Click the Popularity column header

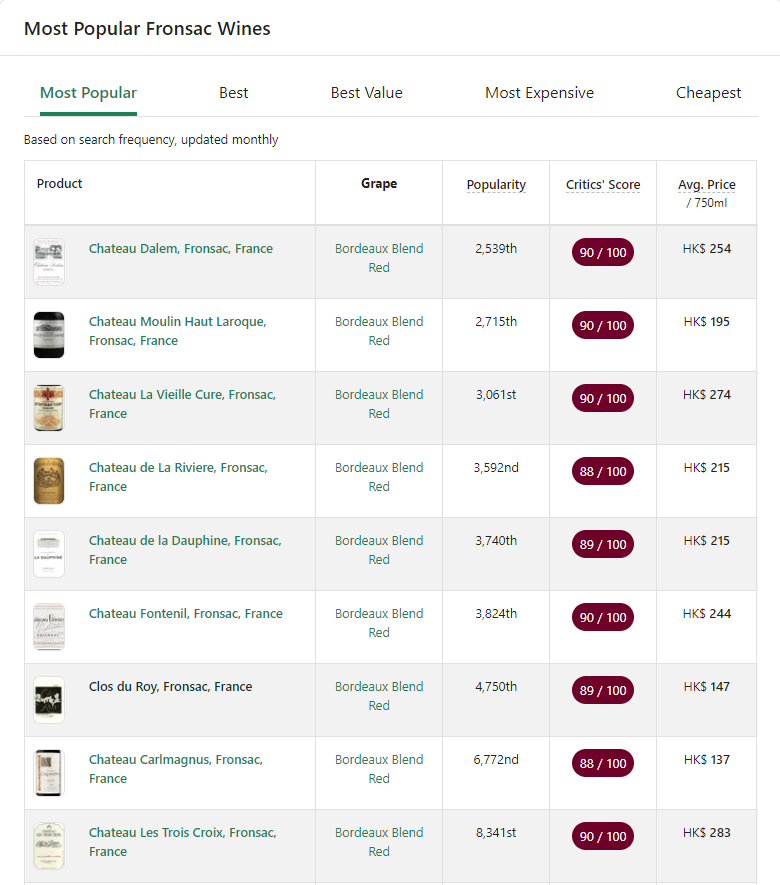click(x=496, y=185)
